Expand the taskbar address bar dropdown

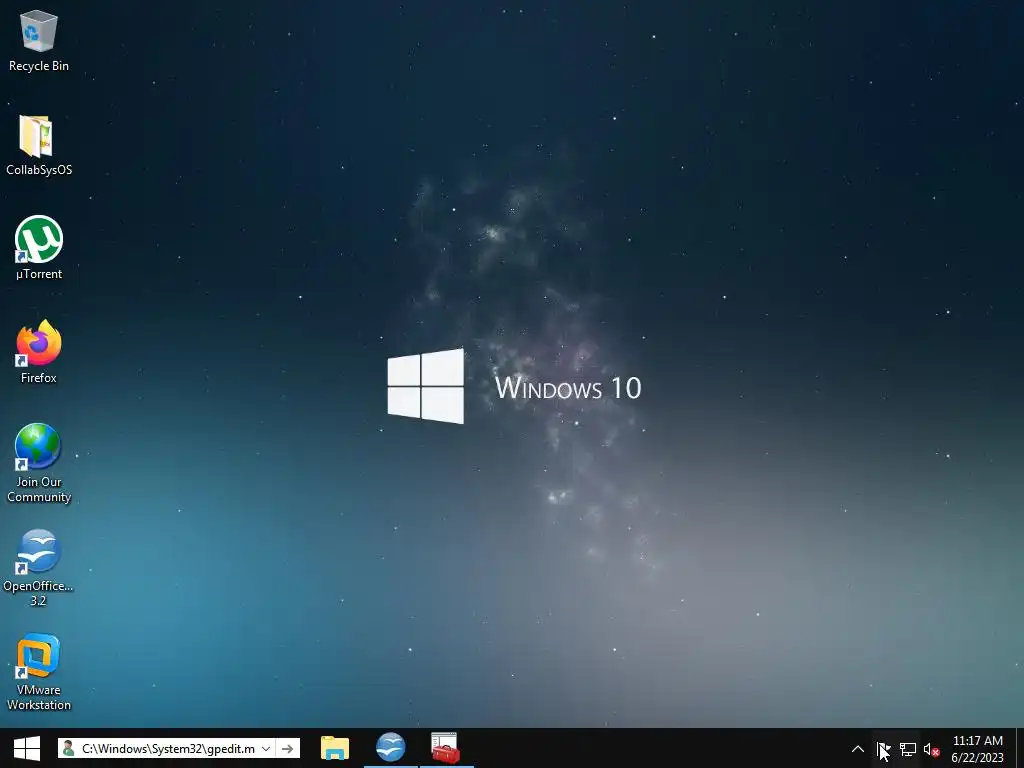(x=266, y=748)
